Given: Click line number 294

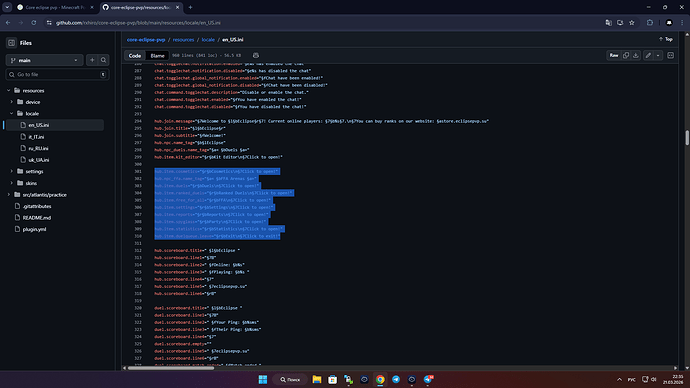Looking at the screenshot, I should [138, 121].
